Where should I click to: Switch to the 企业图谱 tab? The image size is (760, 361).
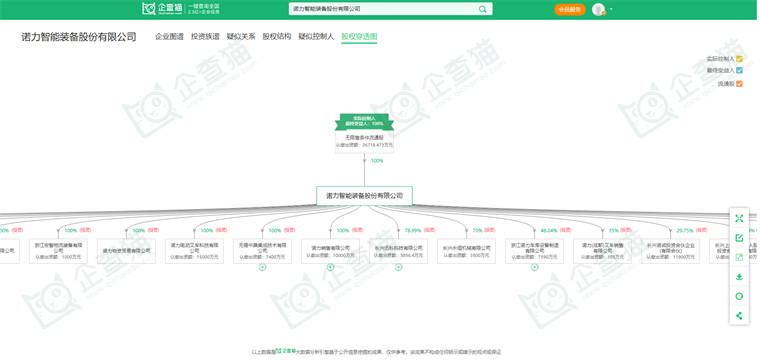pyautogui.click(x=169, y=36)
